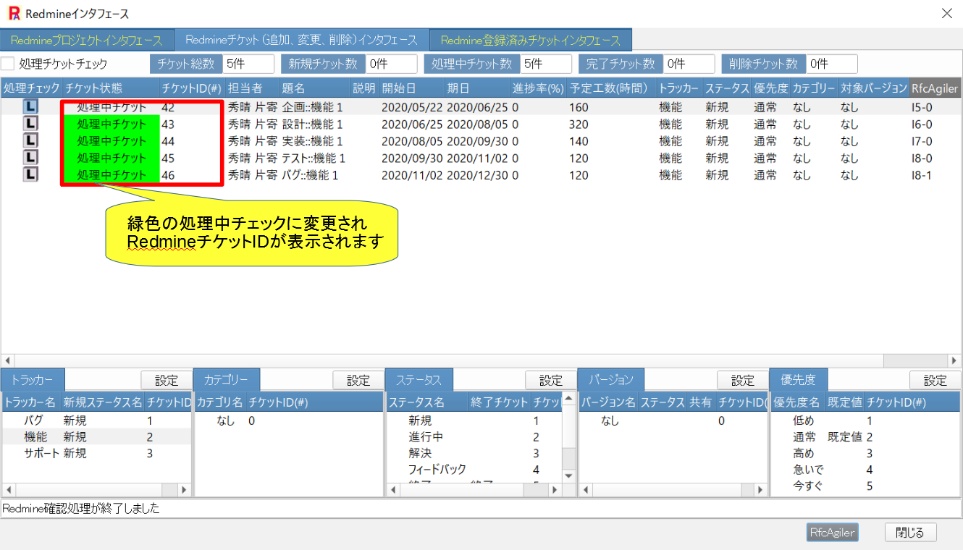Click the RfcAgiler button
This screenshot has height=550, width=963.
832,532
